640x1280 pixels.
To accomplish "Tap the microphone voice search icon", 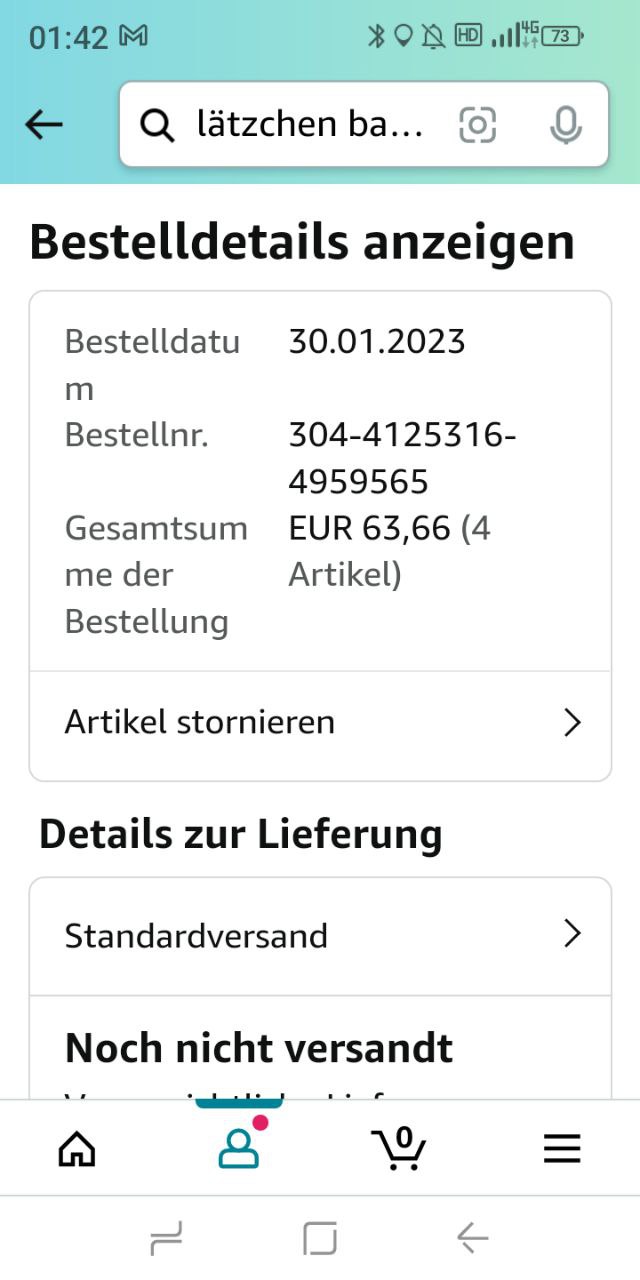I will [x=566, y=125].
